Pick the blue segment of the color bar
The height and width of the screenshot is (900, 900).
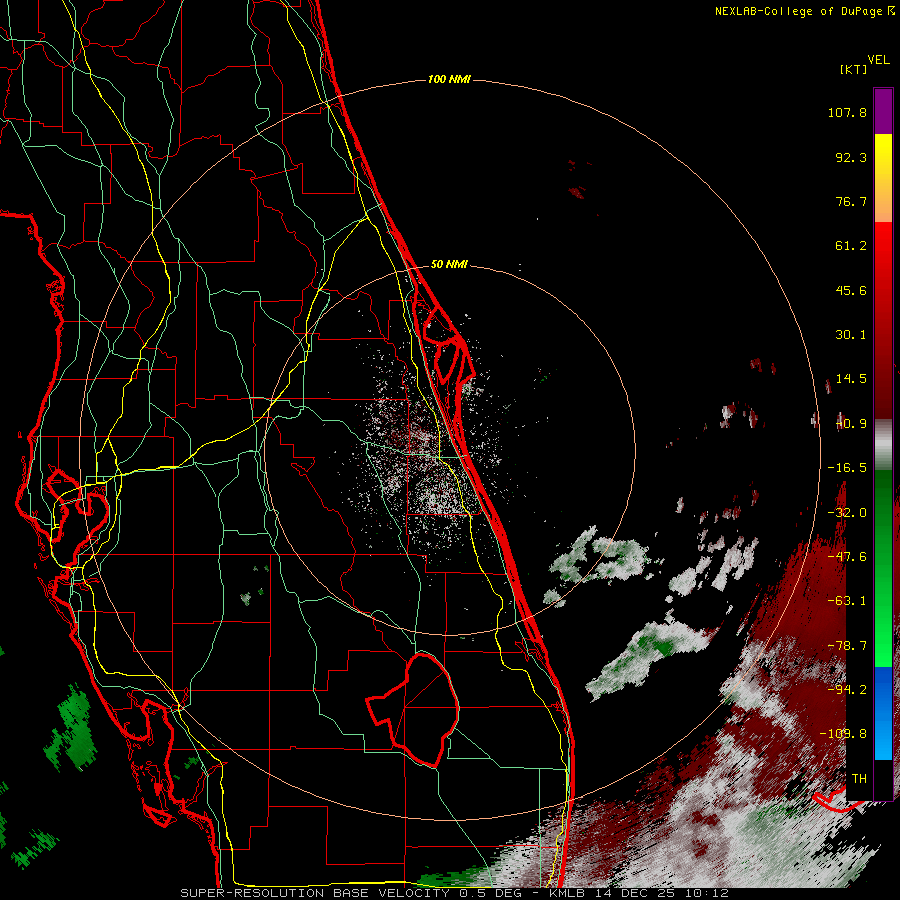click(883, 713)
